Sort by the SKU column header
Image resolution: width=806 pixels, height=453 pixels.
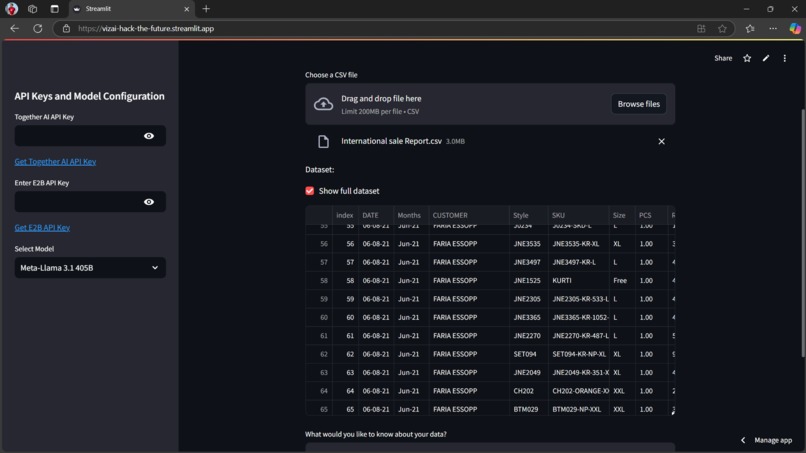pyautogui.click(x=578, y=215)
